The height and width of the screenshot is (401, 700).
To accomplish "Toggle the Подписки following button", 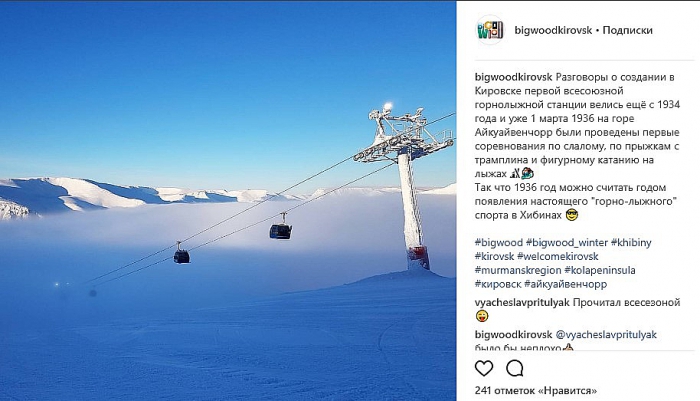I will [627, 30].
